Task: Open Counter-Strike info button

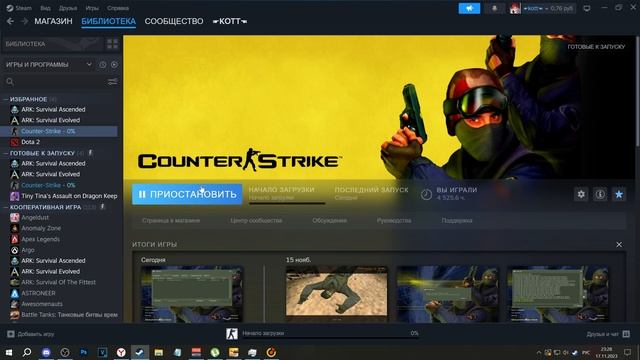Action: click(x=600, y=194)
